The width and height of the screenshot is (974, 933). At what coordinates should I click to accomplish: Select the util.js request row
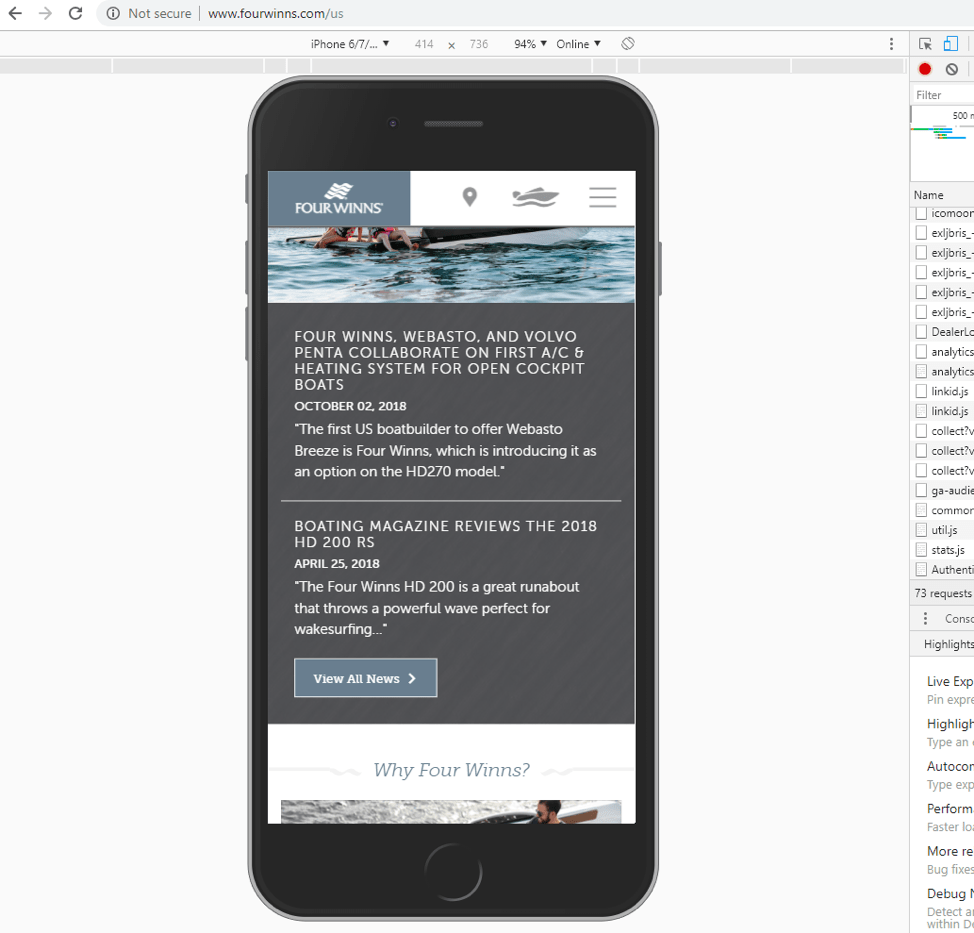click(x=943, y=530)
